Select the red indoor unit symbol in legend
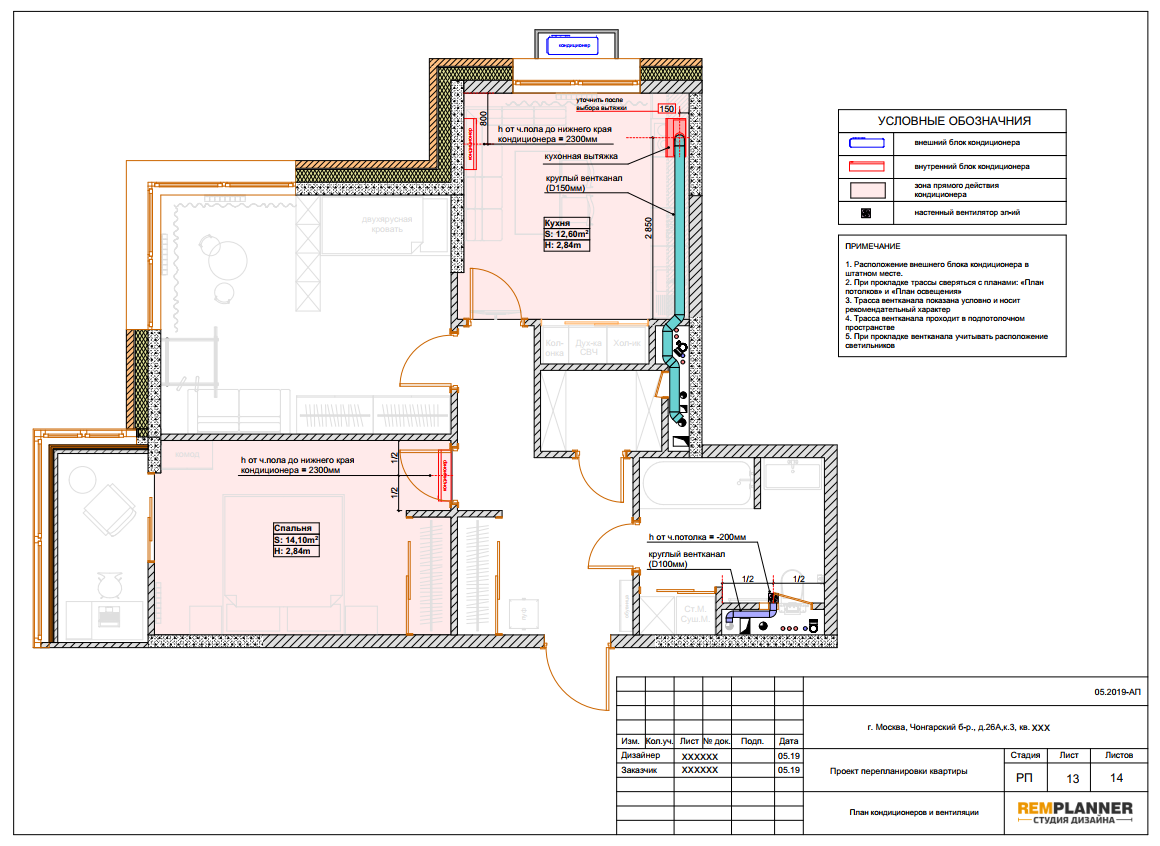 point(866,166)
